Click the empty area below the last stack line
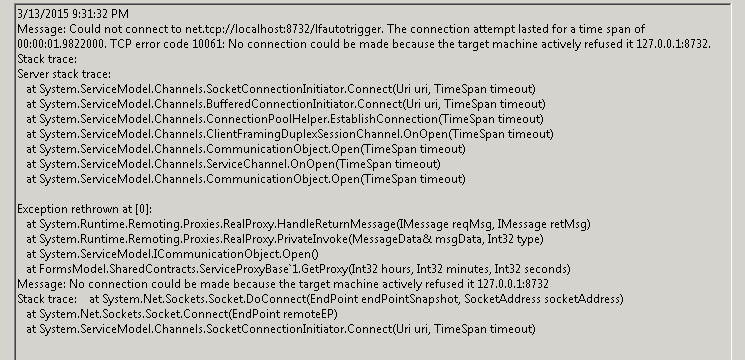Screen dimensions: 745x360 [371, 347]
